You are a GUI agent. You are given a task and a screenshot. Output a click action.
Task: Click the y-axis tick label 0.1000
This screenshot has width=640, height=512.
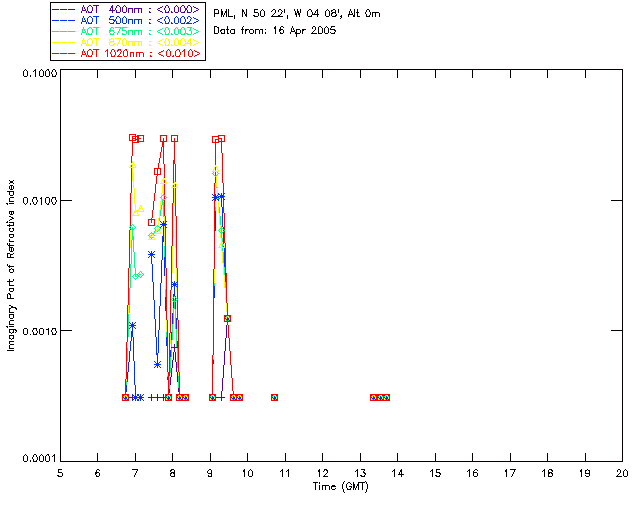[x=40, y=73]
